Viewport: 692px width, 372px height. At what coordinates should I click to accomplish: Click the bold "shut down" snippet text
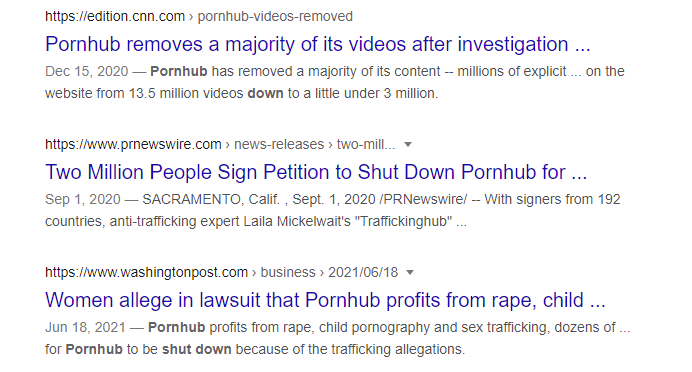(x=196, y=349)
